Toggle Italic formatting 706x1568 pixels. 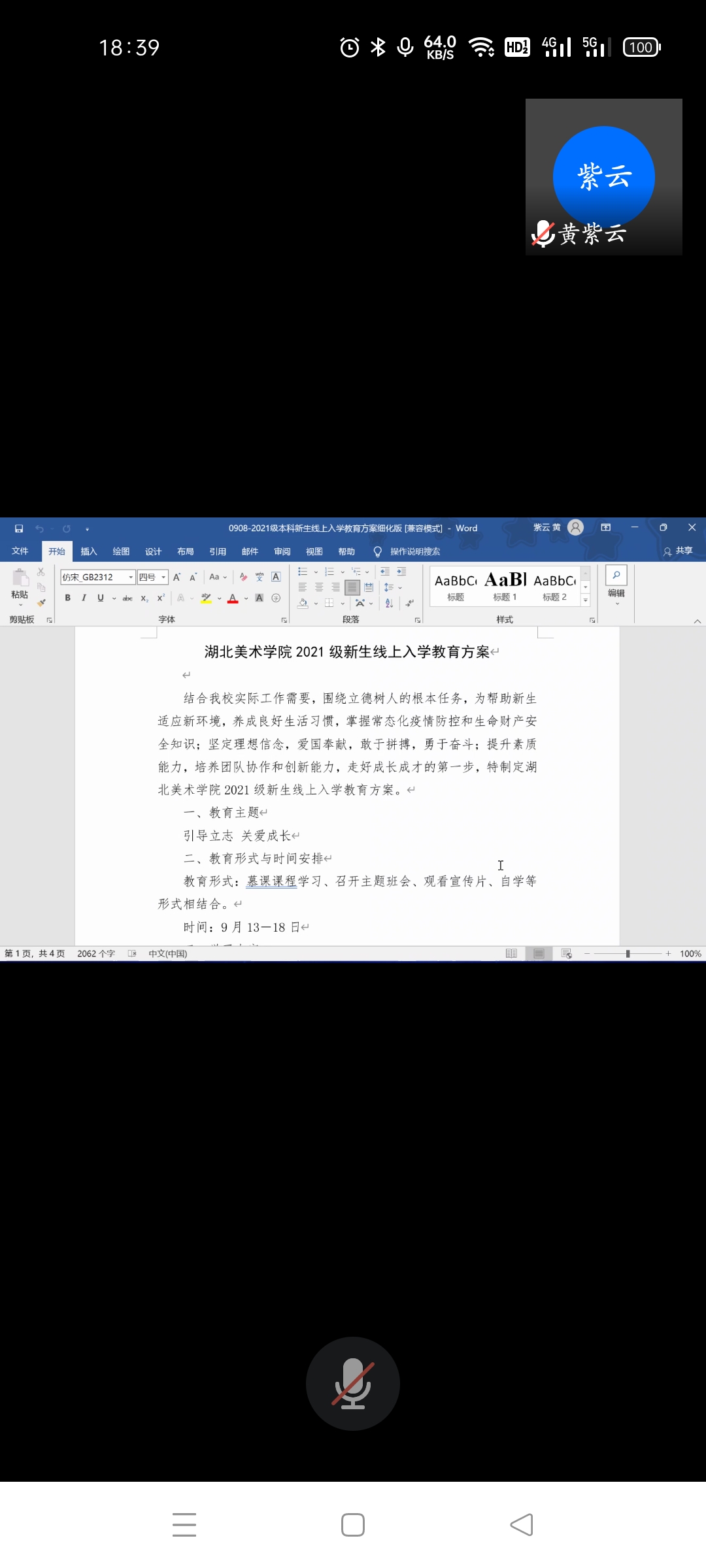pos(84,598)
